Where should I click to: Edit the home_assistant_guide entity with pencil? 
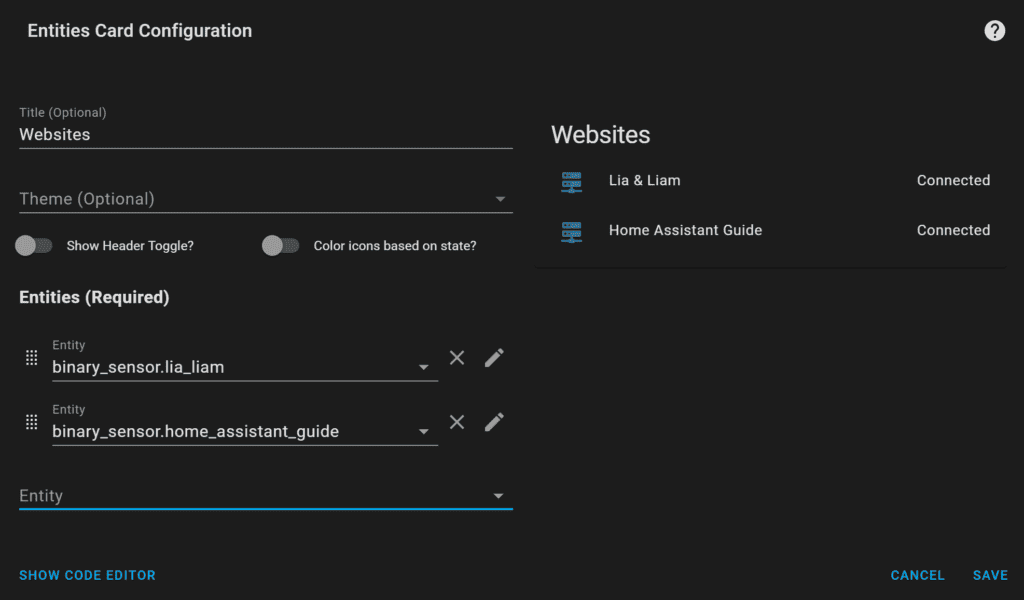pos(494,422)
